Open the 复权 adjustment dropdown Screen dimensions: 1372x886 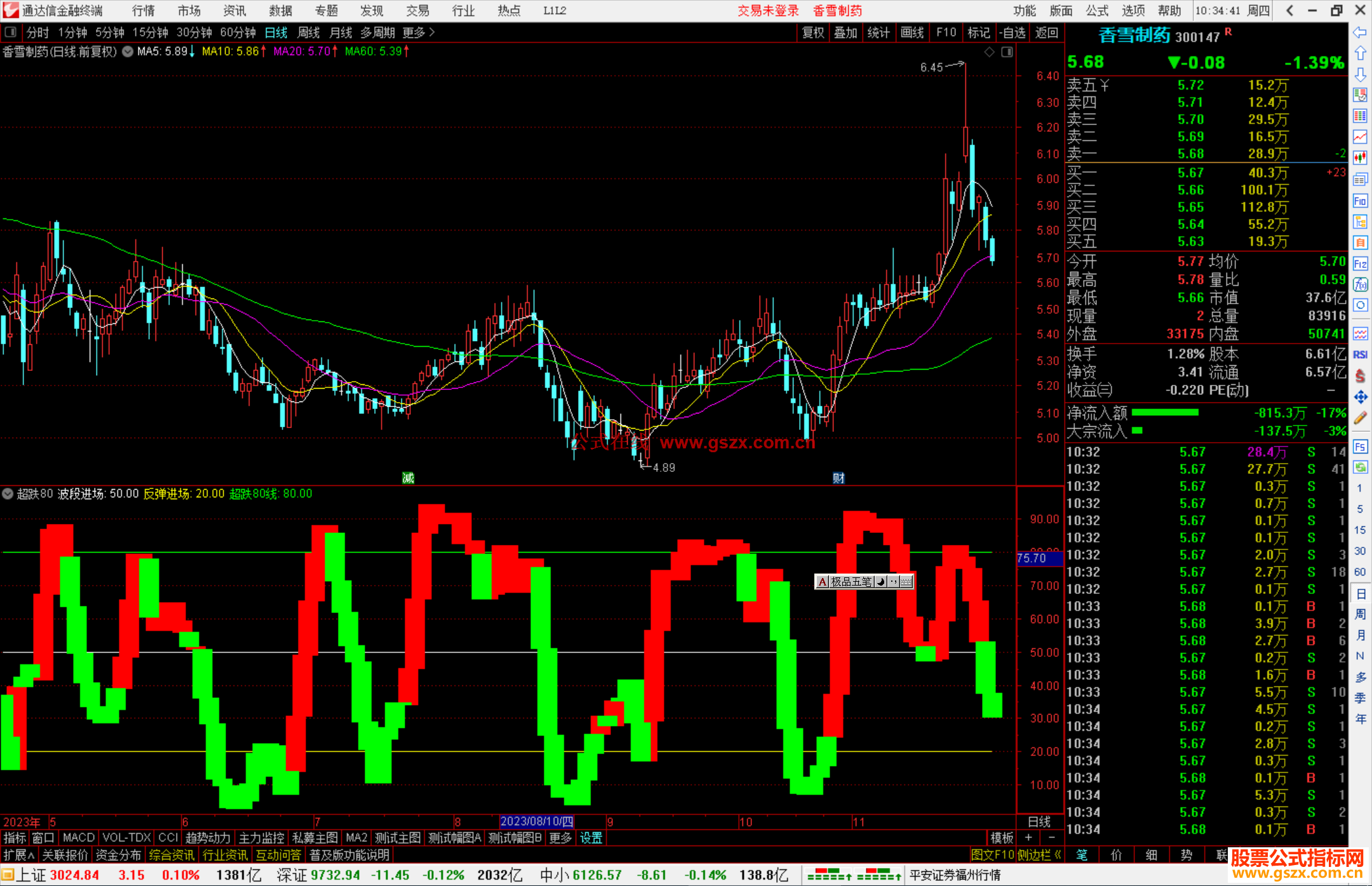[x=812, y=32]
